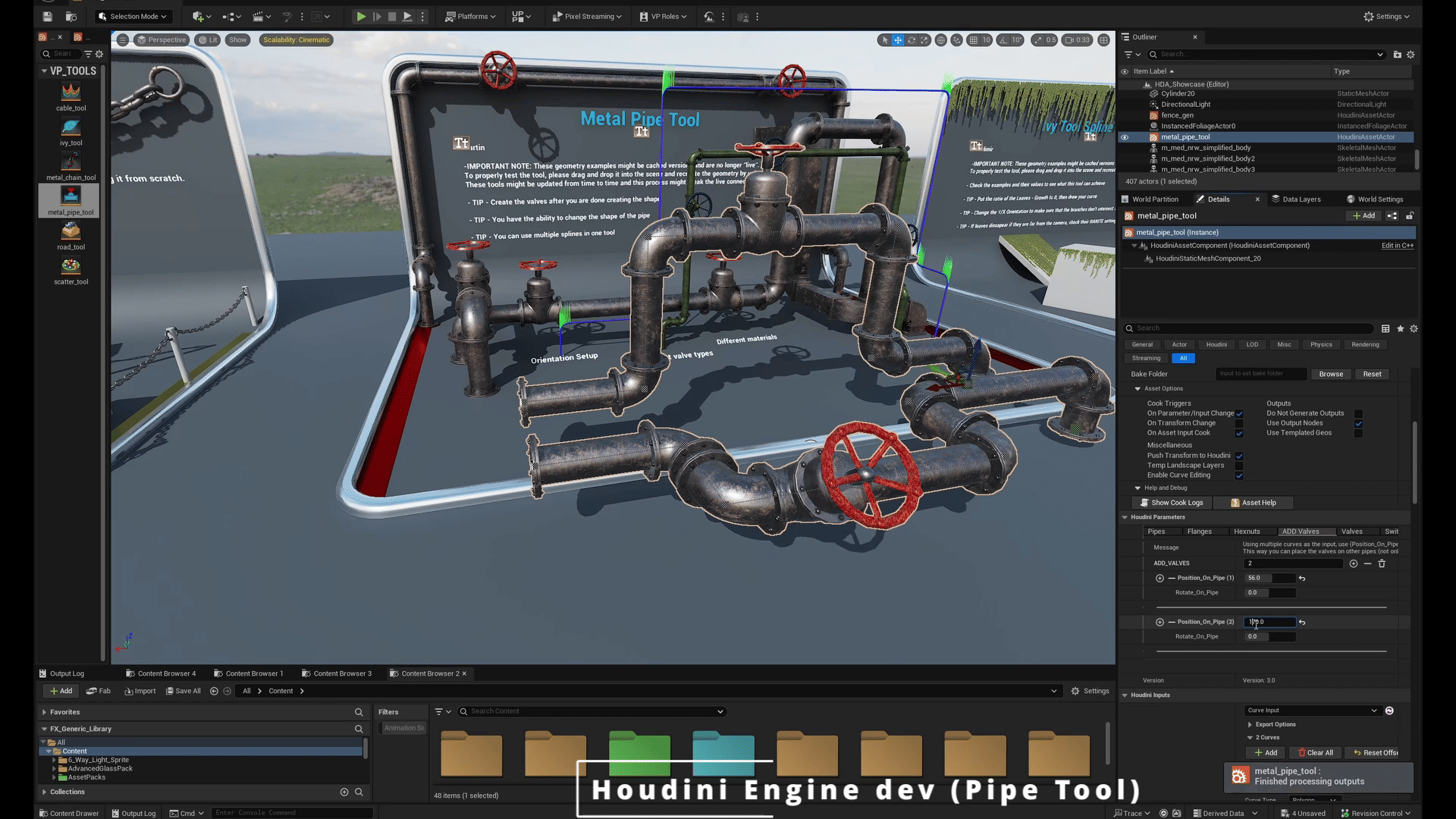Open Outliner settings gear icon
The width and height of the screenshot is (1456, 819).
click(1410, 54)
